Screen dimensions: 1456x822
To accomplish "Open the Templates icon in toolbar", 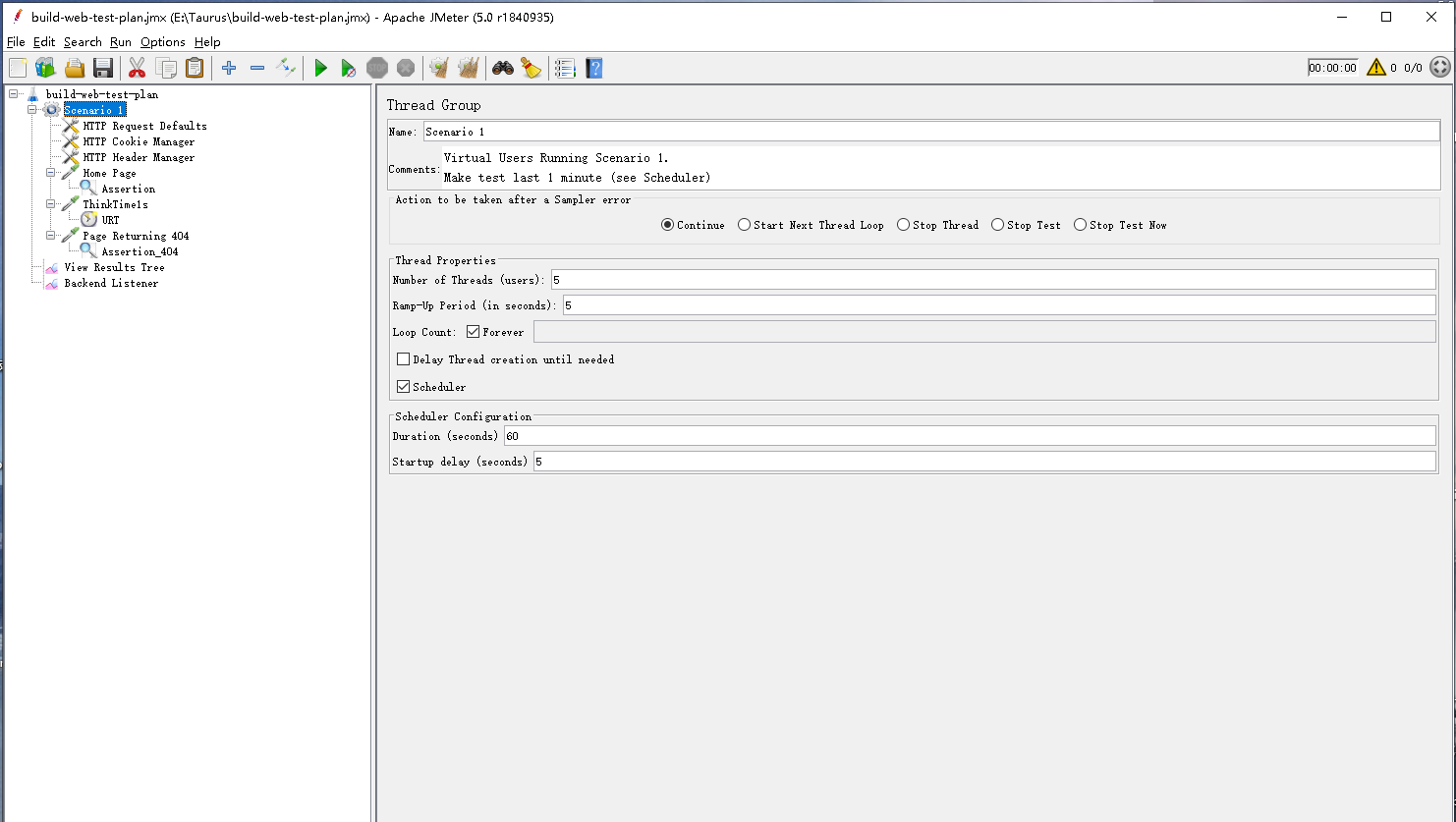I will (x=45, y=68).
